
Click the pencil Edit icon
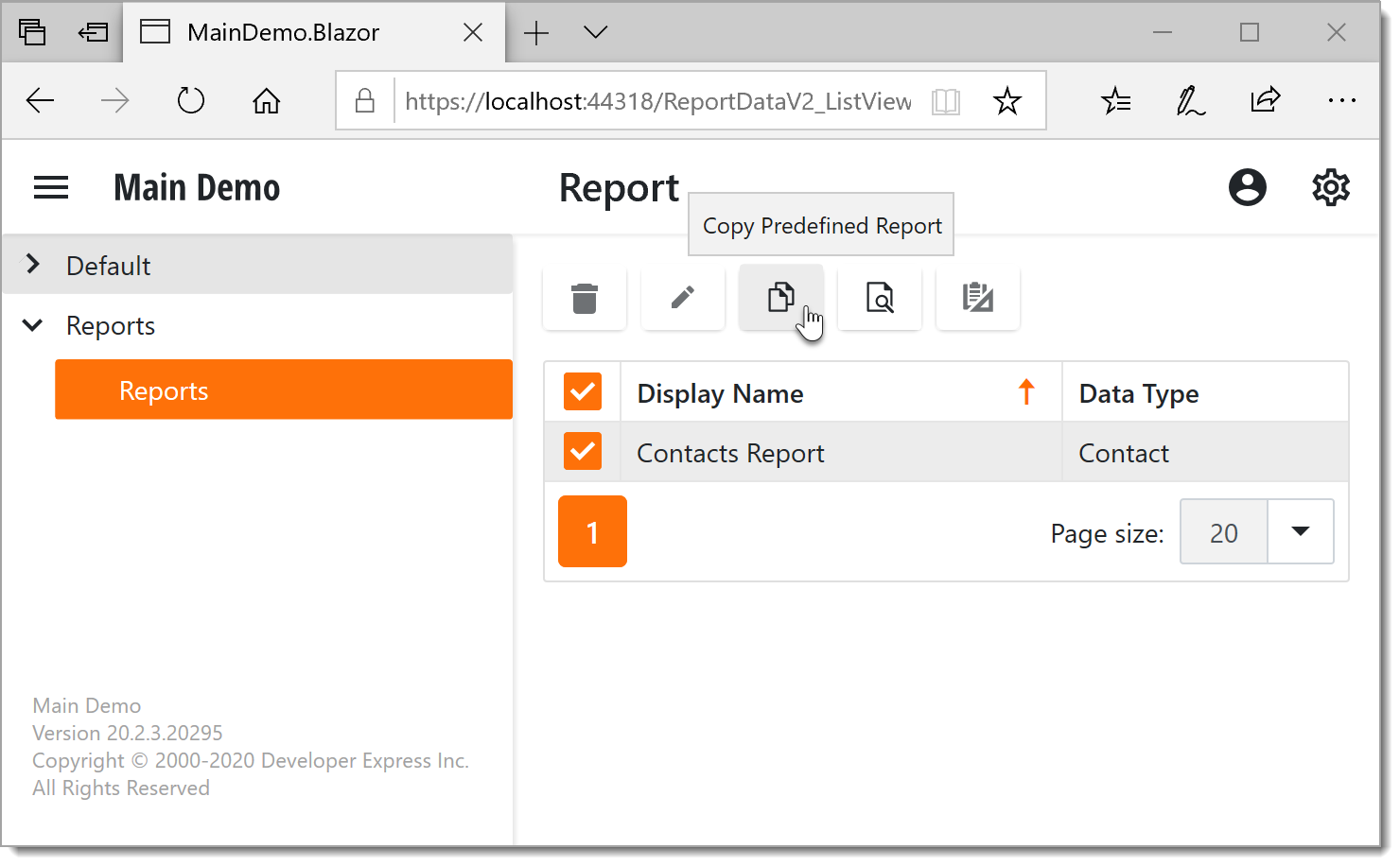683,299
